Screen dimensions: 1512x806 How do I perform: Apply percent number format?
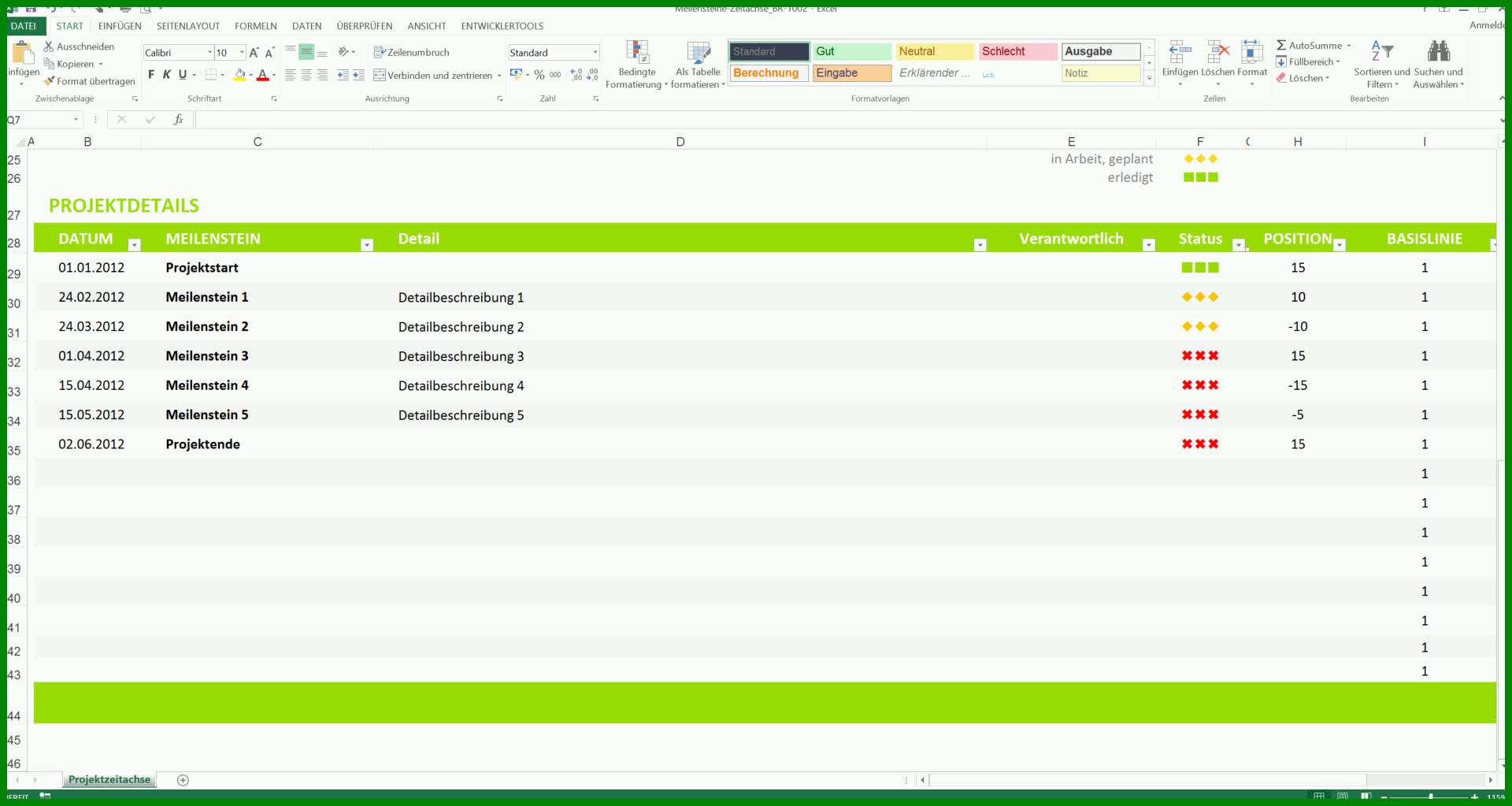pos(539,75)
